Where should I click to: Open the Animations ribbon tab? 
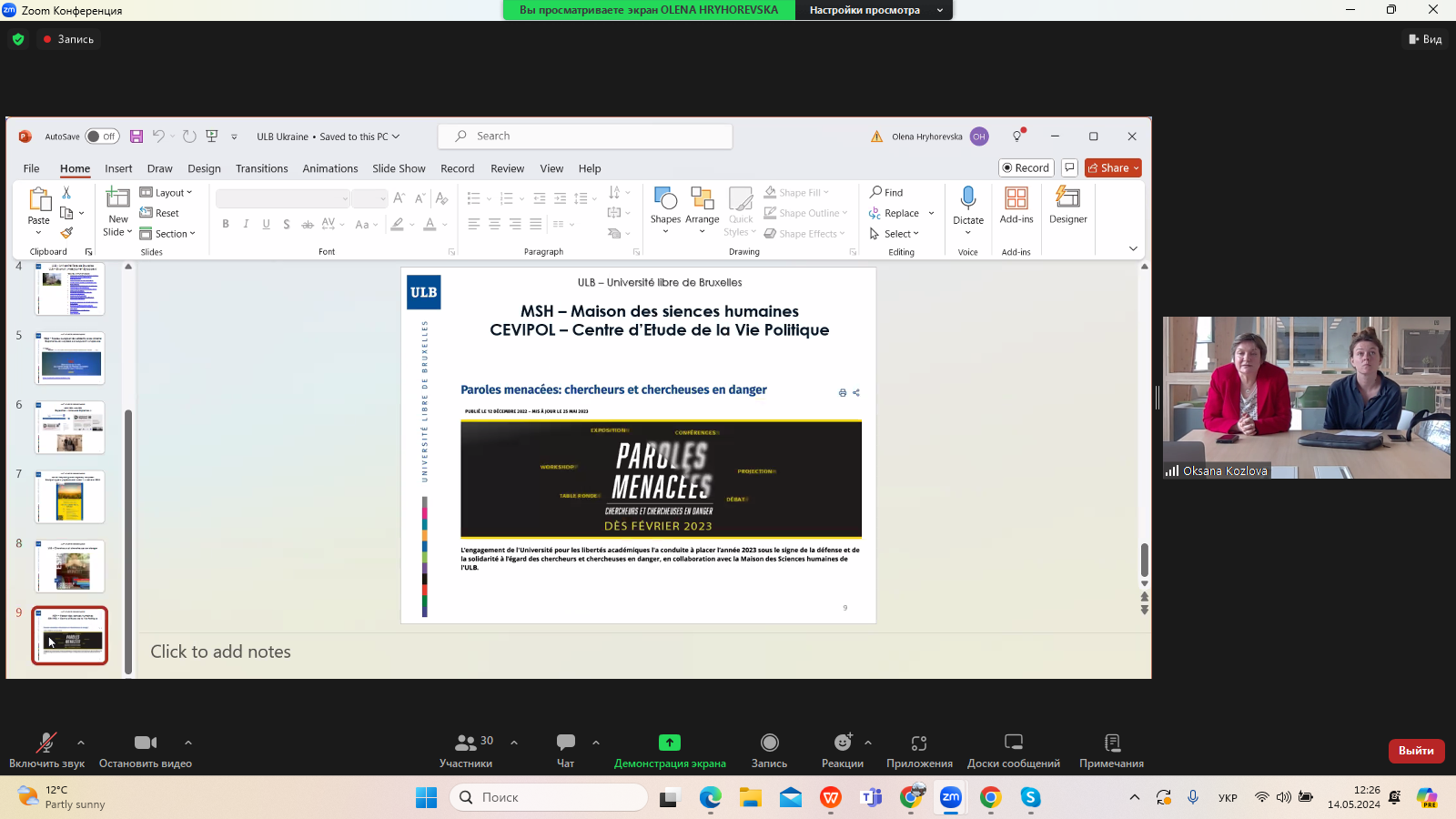330,168
